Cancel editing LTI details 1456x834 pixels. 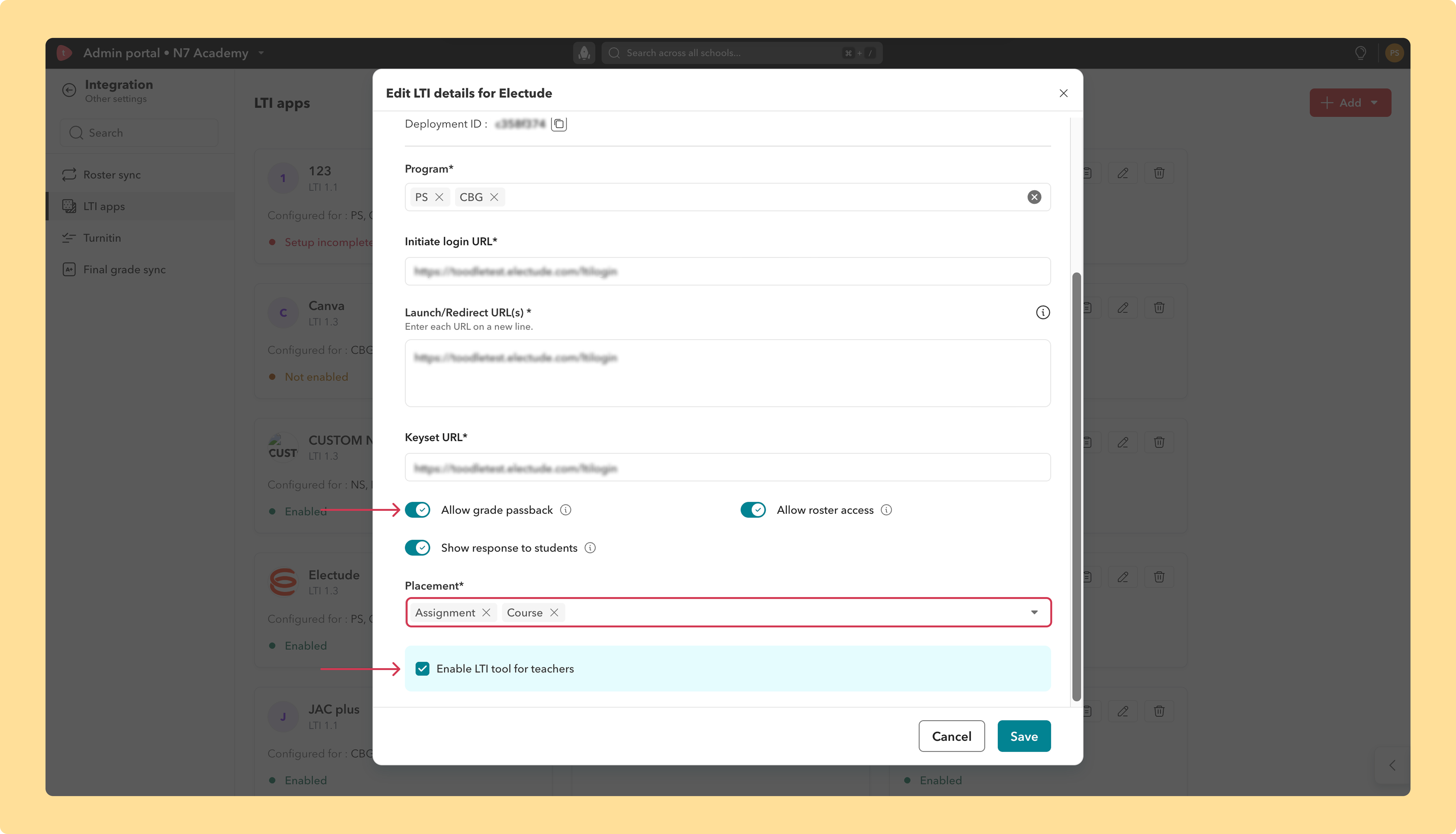pyautogui.click(x=951, y=736)
